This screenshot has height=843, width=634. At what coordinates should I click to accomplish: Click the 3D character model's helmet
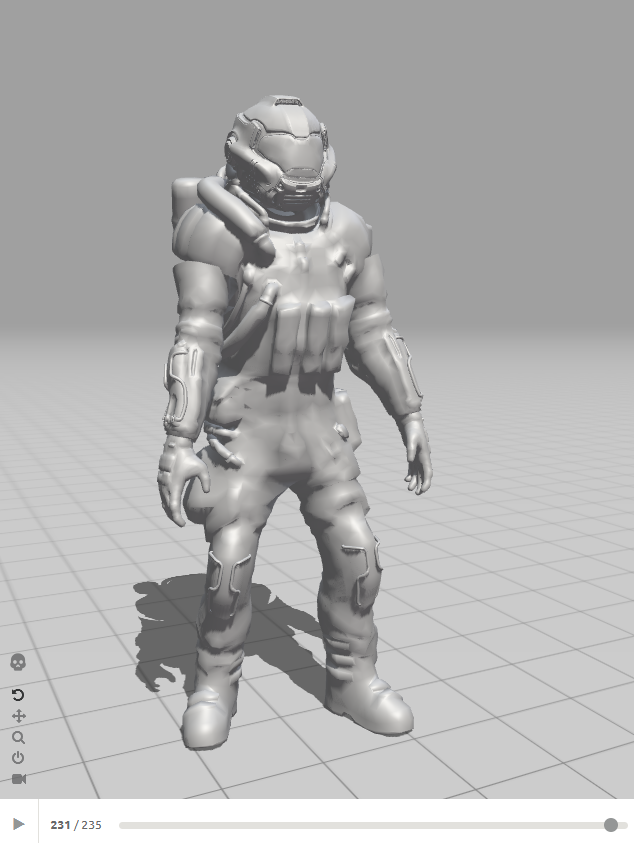(280, 153)
